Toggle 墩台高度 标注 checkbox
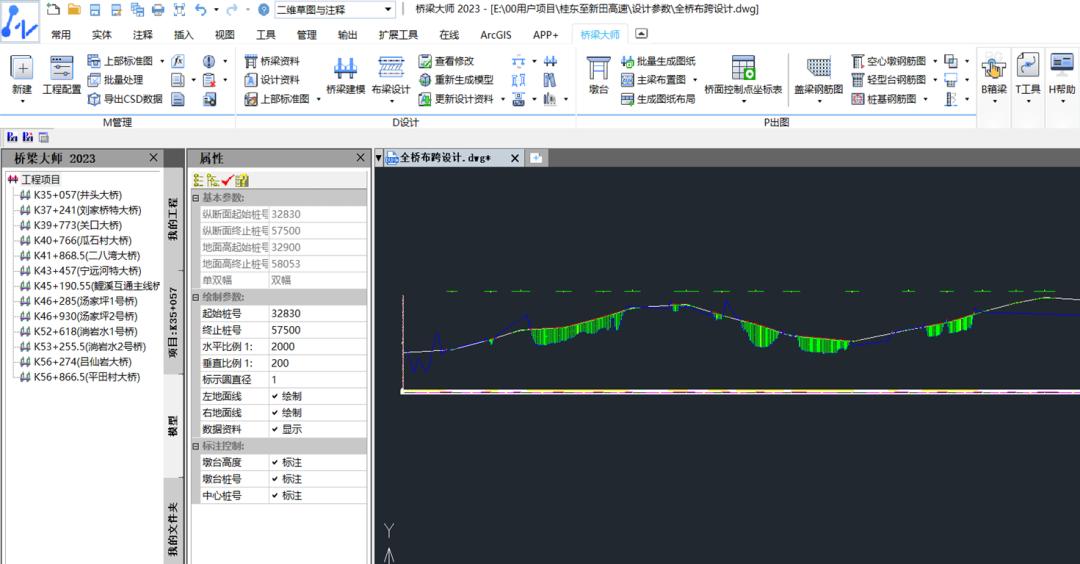Screen dimensions: 1080x564 (x=275, y=462)
